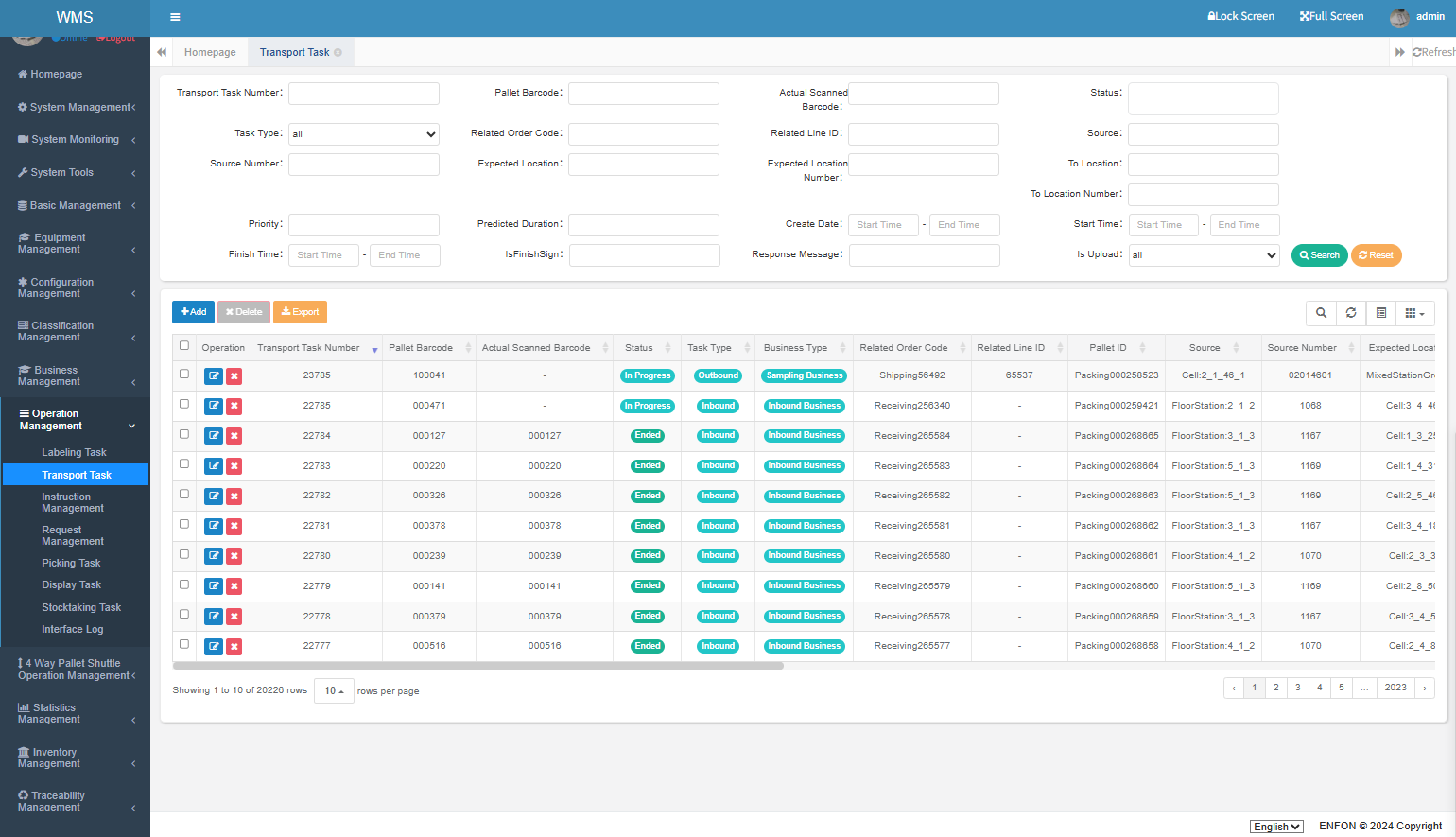Open the columns grid selector icon
Screen dimensions: 1456x837
1414,313
